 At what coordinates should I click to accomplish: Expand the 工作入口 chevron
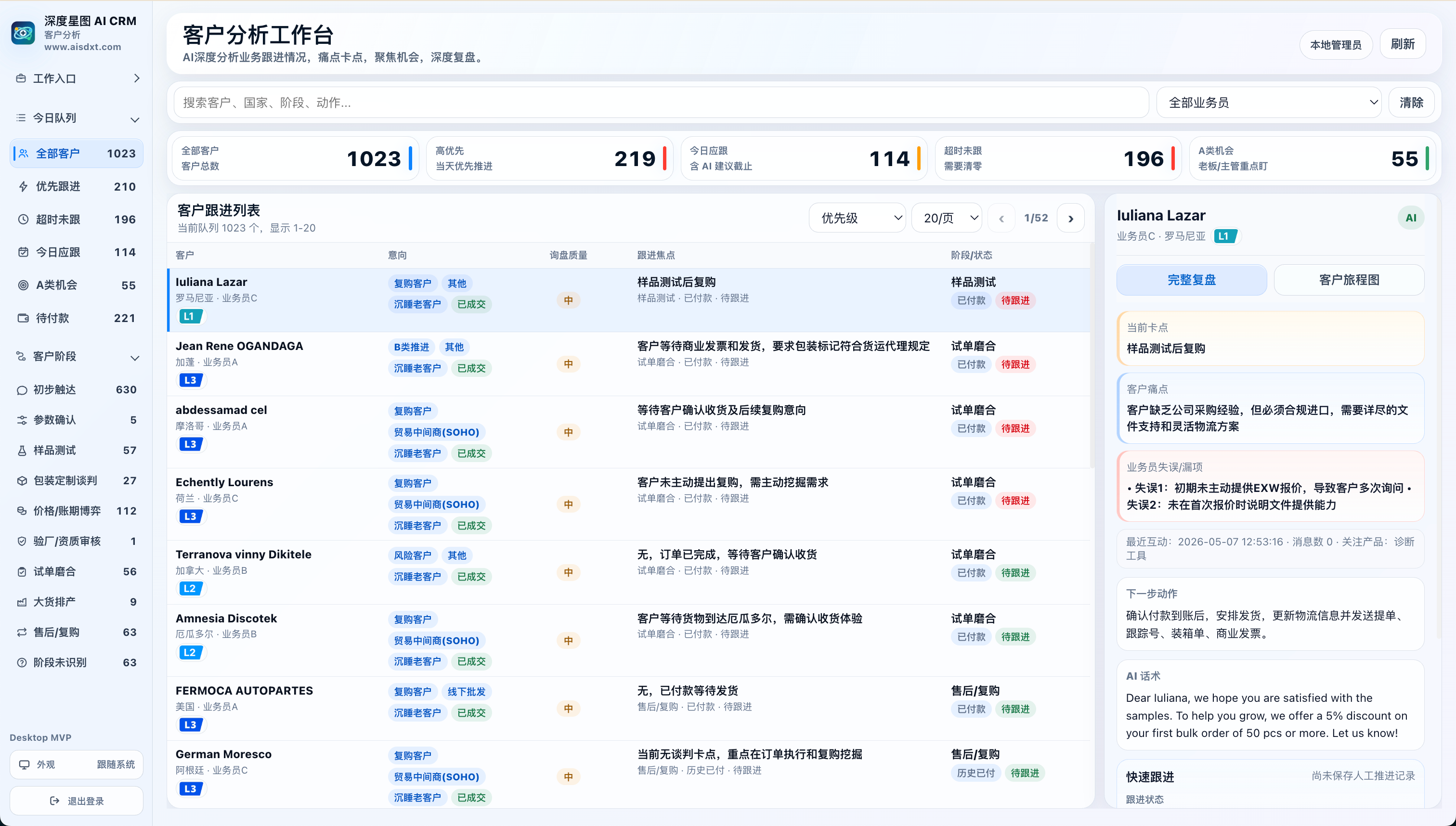pos(137,78)
